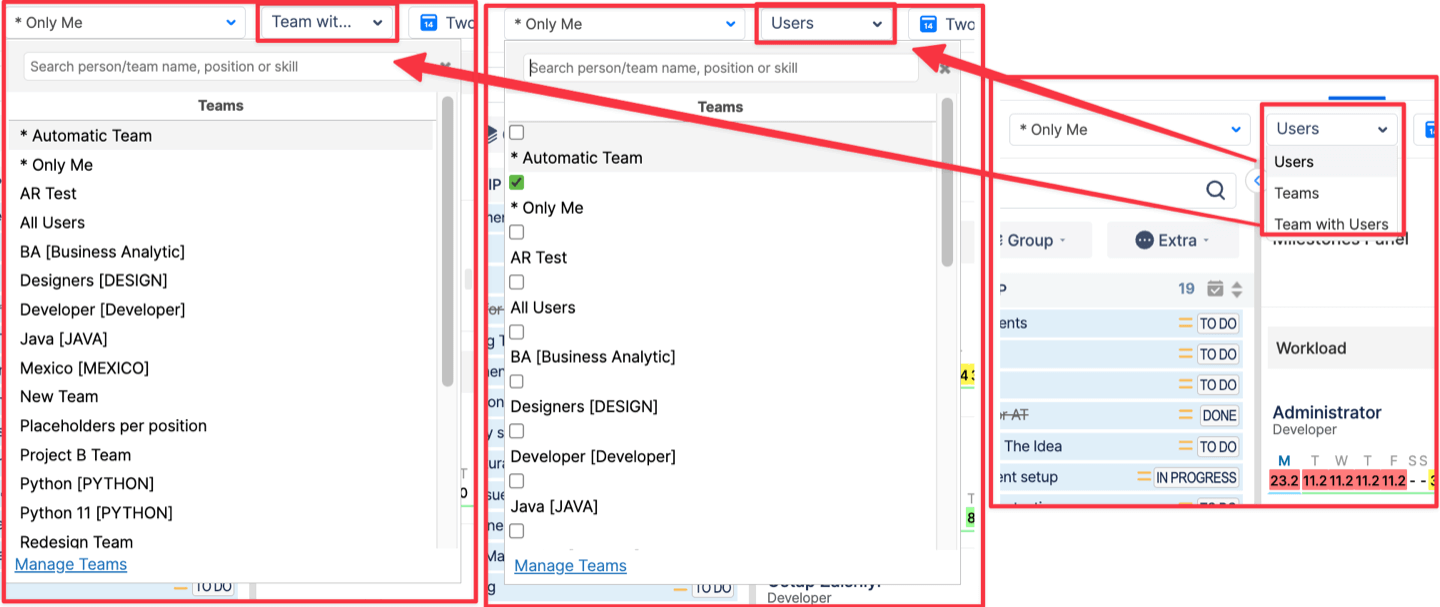1440x607 pixels.
Task: Open the Team with... mode dropdown
Action: pos(327,22)
